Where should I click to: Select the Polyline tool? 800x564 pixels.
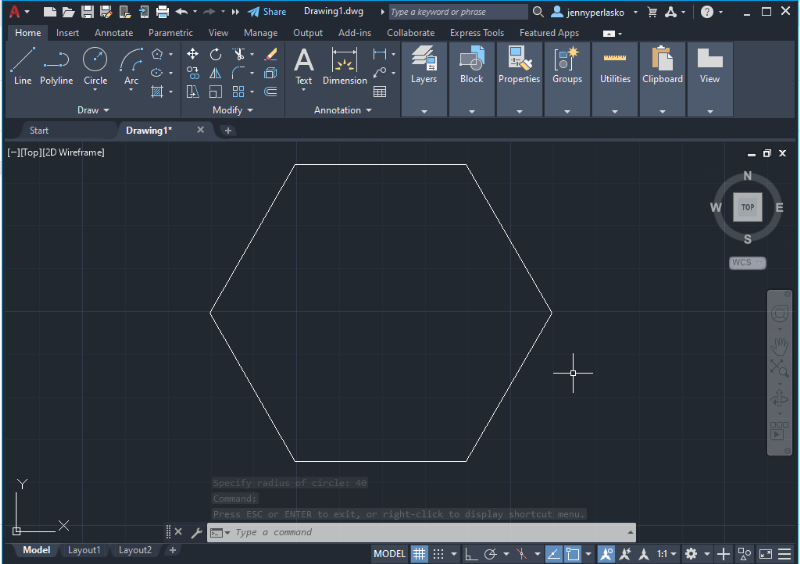click(56, 66)
